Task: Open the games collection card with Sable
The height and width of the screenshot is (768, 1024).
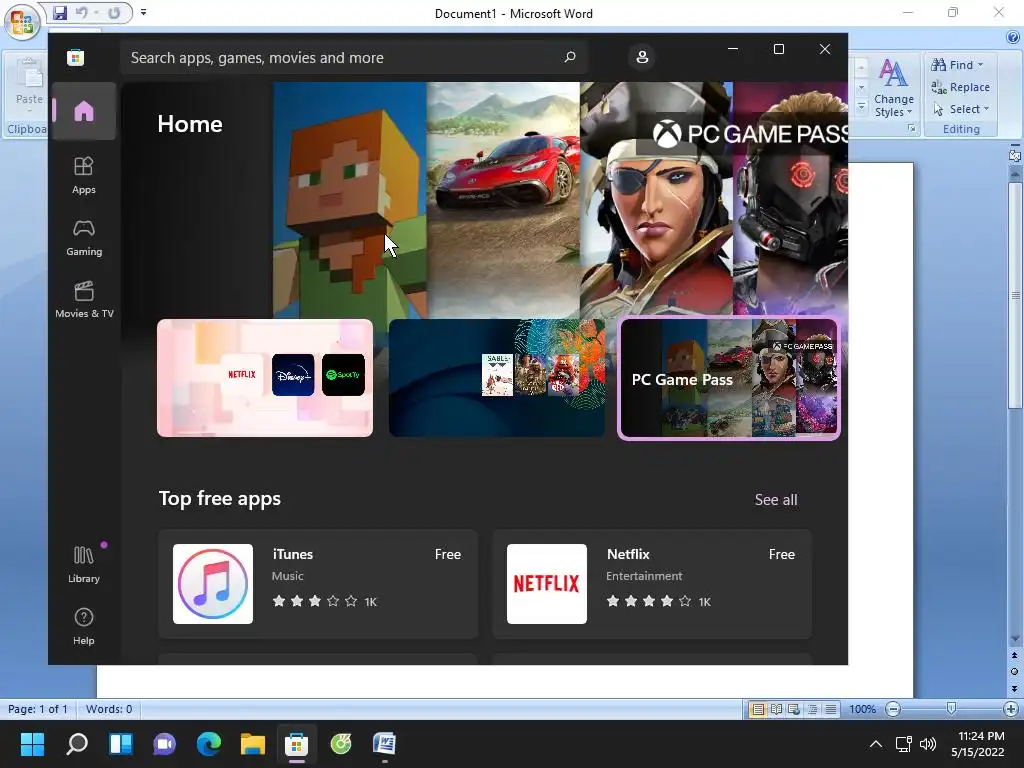Action: coord(496,377)
